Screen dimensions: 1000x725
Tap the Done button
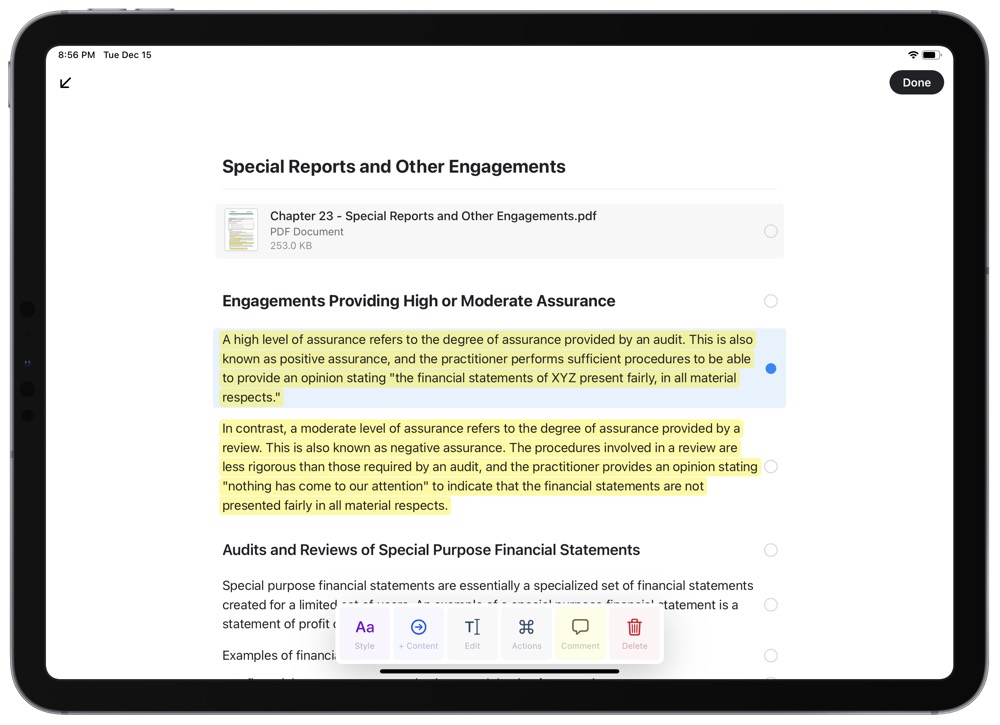point(916,82)
